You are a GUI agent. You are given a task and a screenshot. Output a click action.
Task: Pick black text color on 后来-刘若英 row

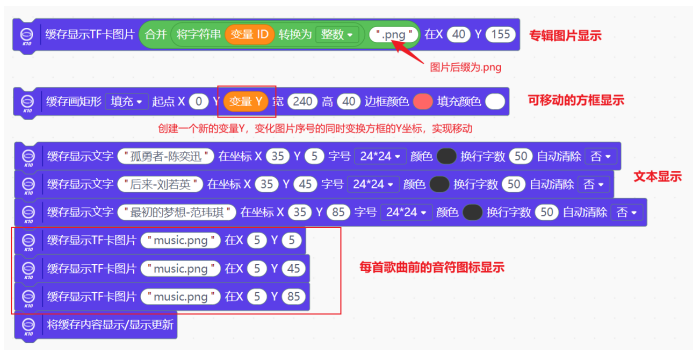coord(439,184)
